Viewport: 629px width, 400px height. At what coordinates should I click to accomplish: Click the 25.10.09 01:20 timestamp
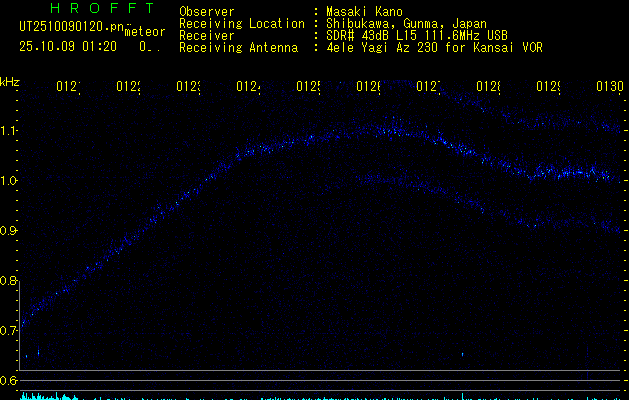click(x=68, y=46)
